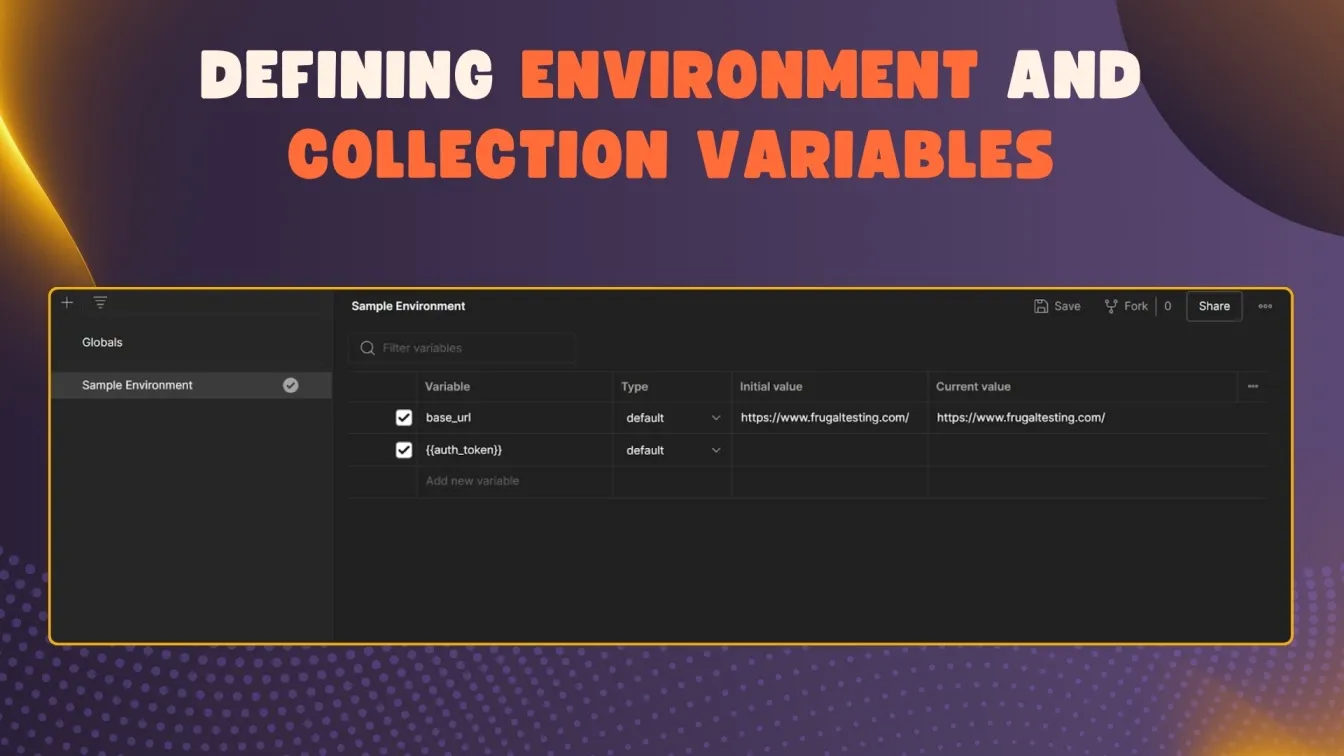Click the Fork button label
The width and height of the screenshot is (1344, 756).
pos(1136,306)
